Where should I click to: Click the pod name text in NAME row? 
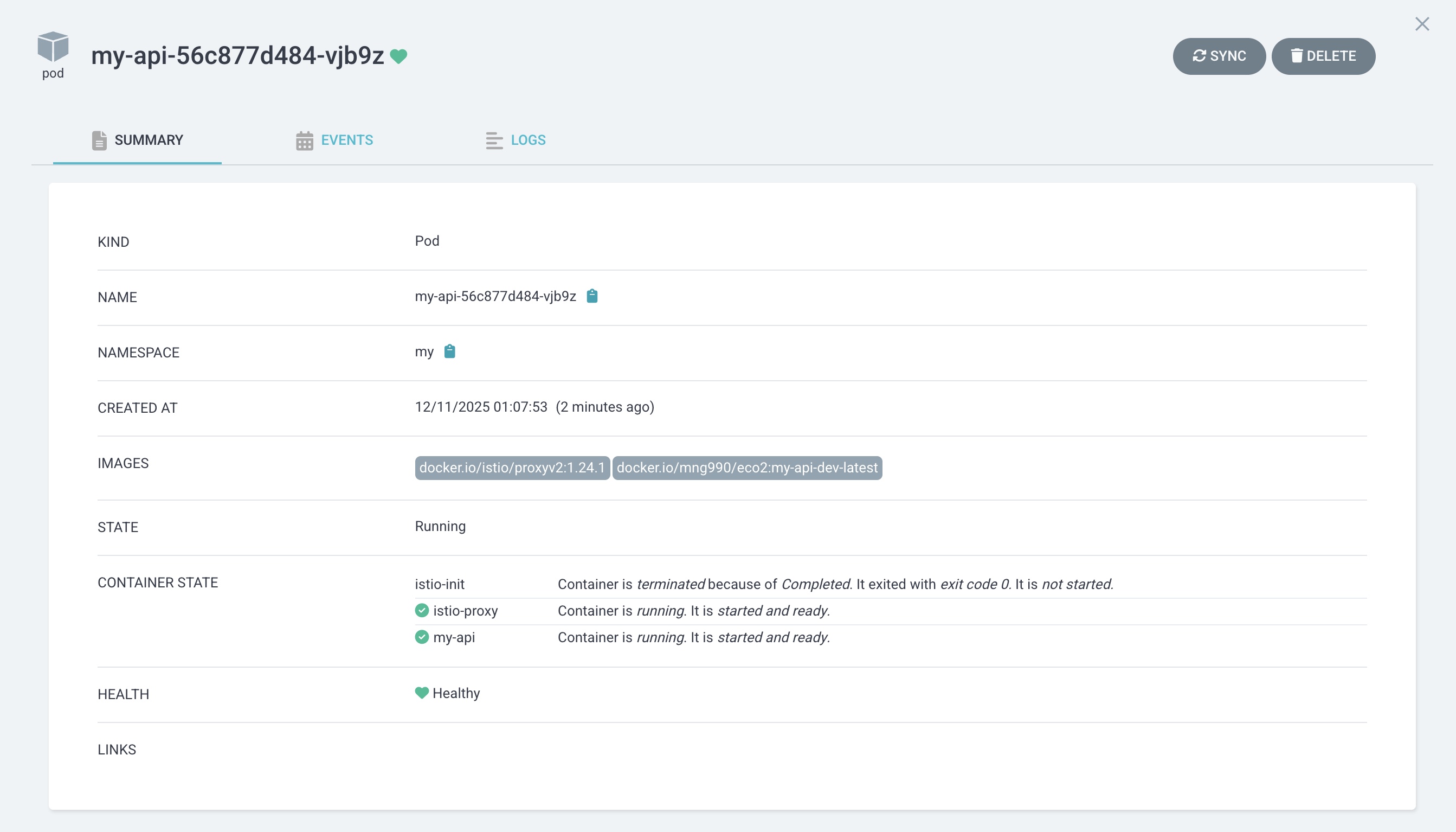(x=495, y=296)
